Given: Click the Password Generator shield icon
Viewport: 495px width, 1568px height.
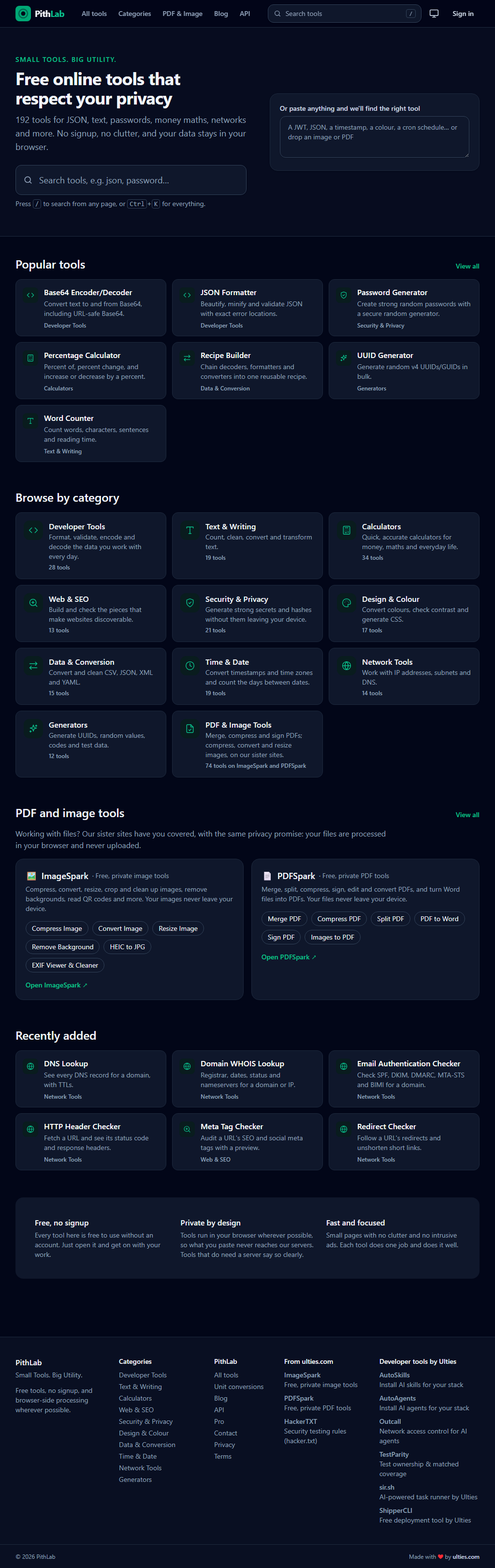Looking at the screenshot, I should pos(344,295).
